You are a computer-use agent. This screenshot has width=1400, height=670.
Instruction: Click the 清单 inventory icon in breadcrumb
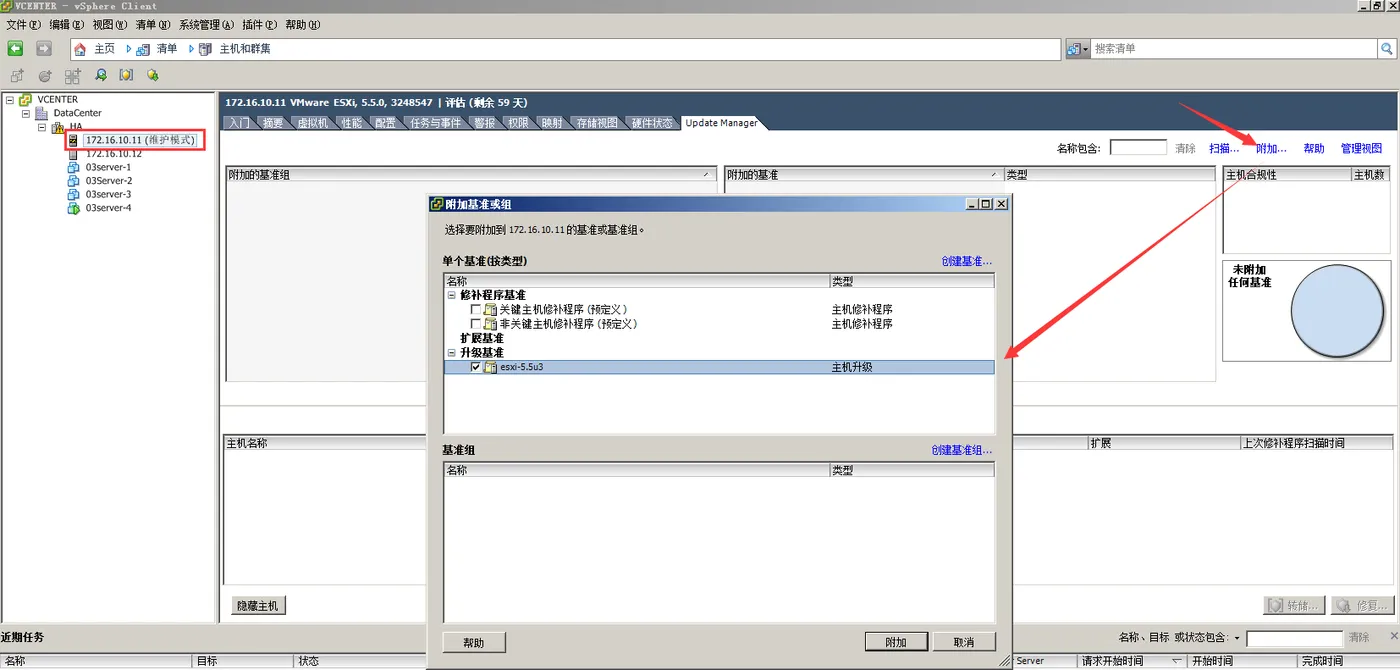pyautogui.click(x=143, y=49)
